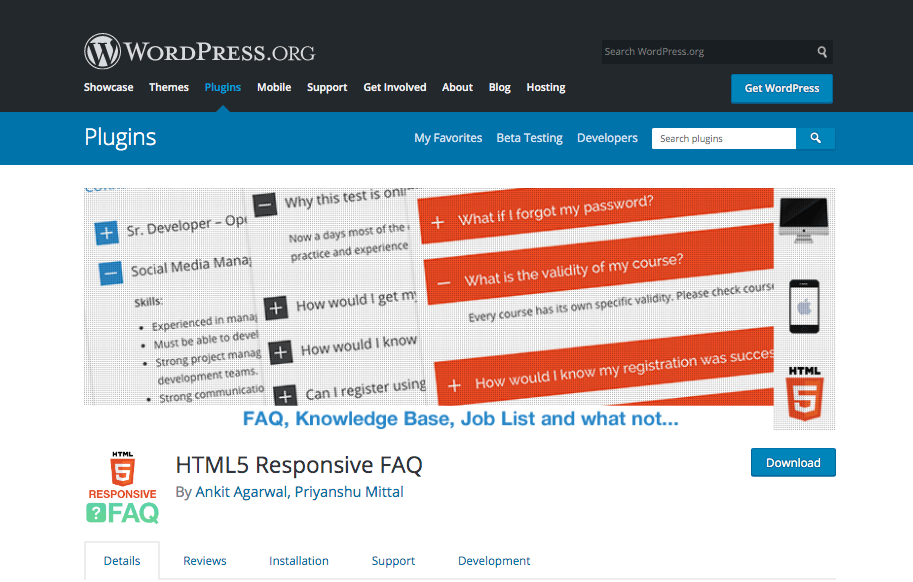Expand the dark plus beside How would I know

[281, 352]
